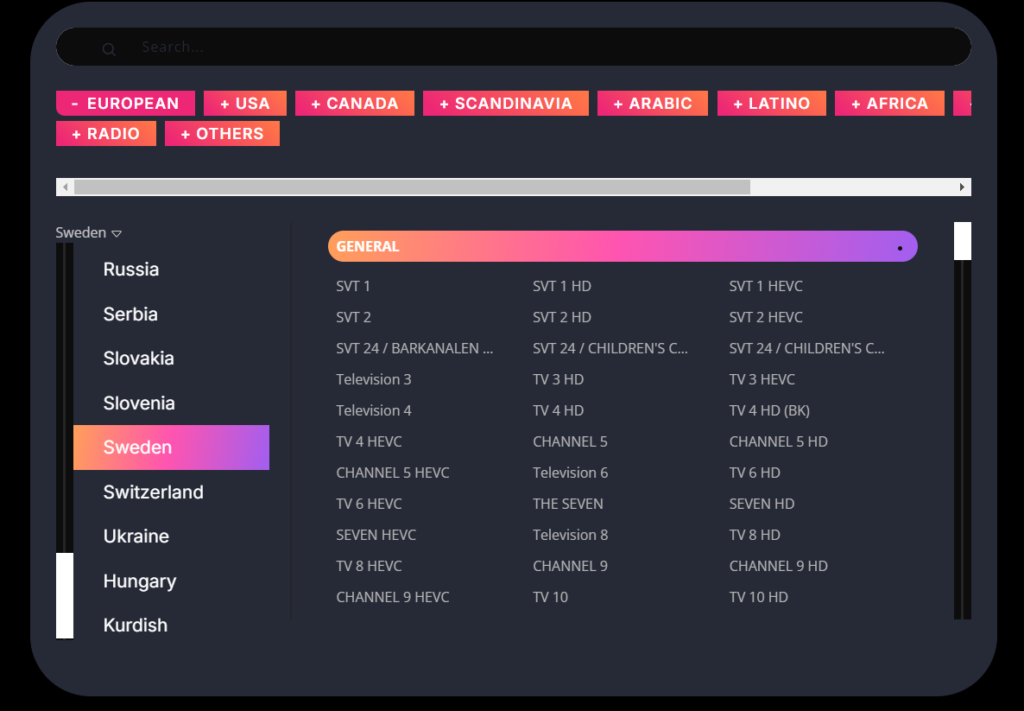
Task: Open channel SVT 2 HD
Action: (x=562, y=317)
